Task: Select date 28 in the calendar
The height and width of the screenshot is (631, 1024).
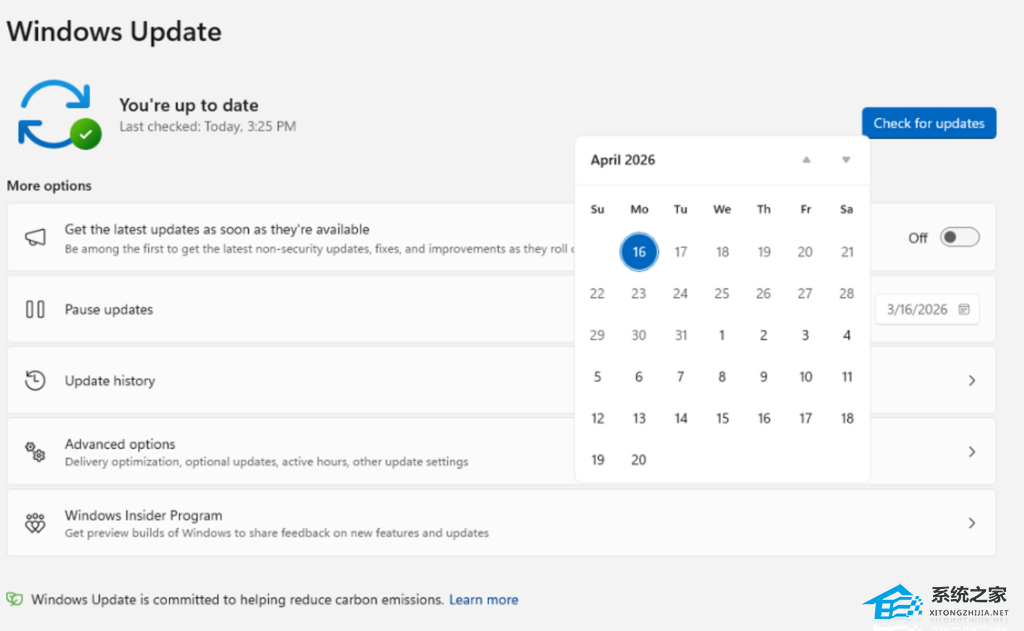Action: (846, 293)
